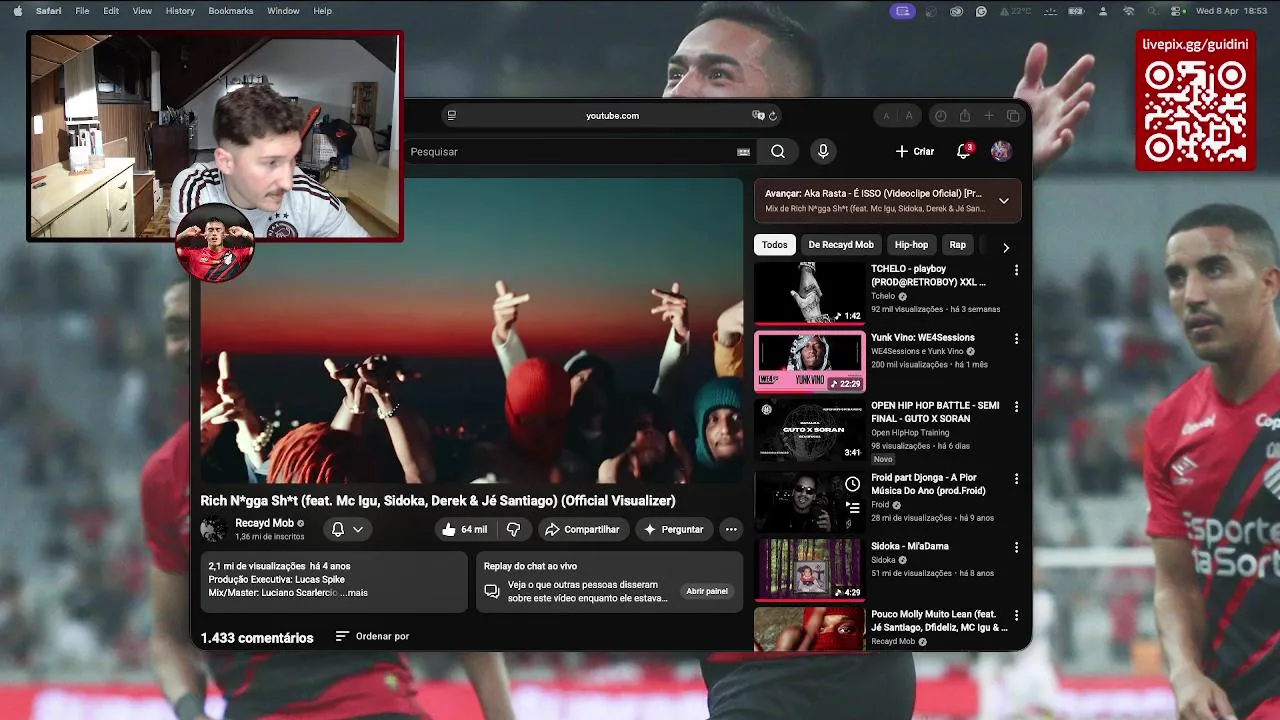This screenshot has height=720, width=1280.
Task: Open options menu for Froid part Djonga
Action: click(1016, 479)
